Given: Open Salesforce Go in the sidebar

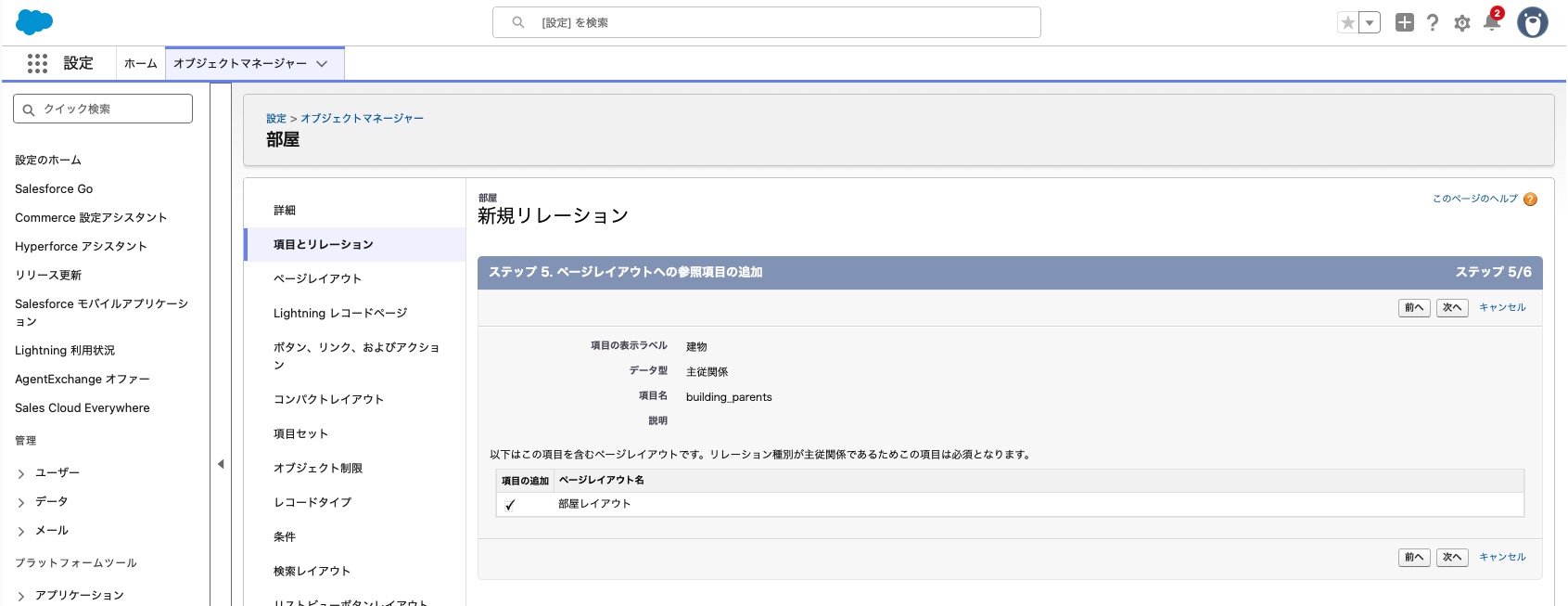Looking at the screenshot, I should tap(54, 188).
